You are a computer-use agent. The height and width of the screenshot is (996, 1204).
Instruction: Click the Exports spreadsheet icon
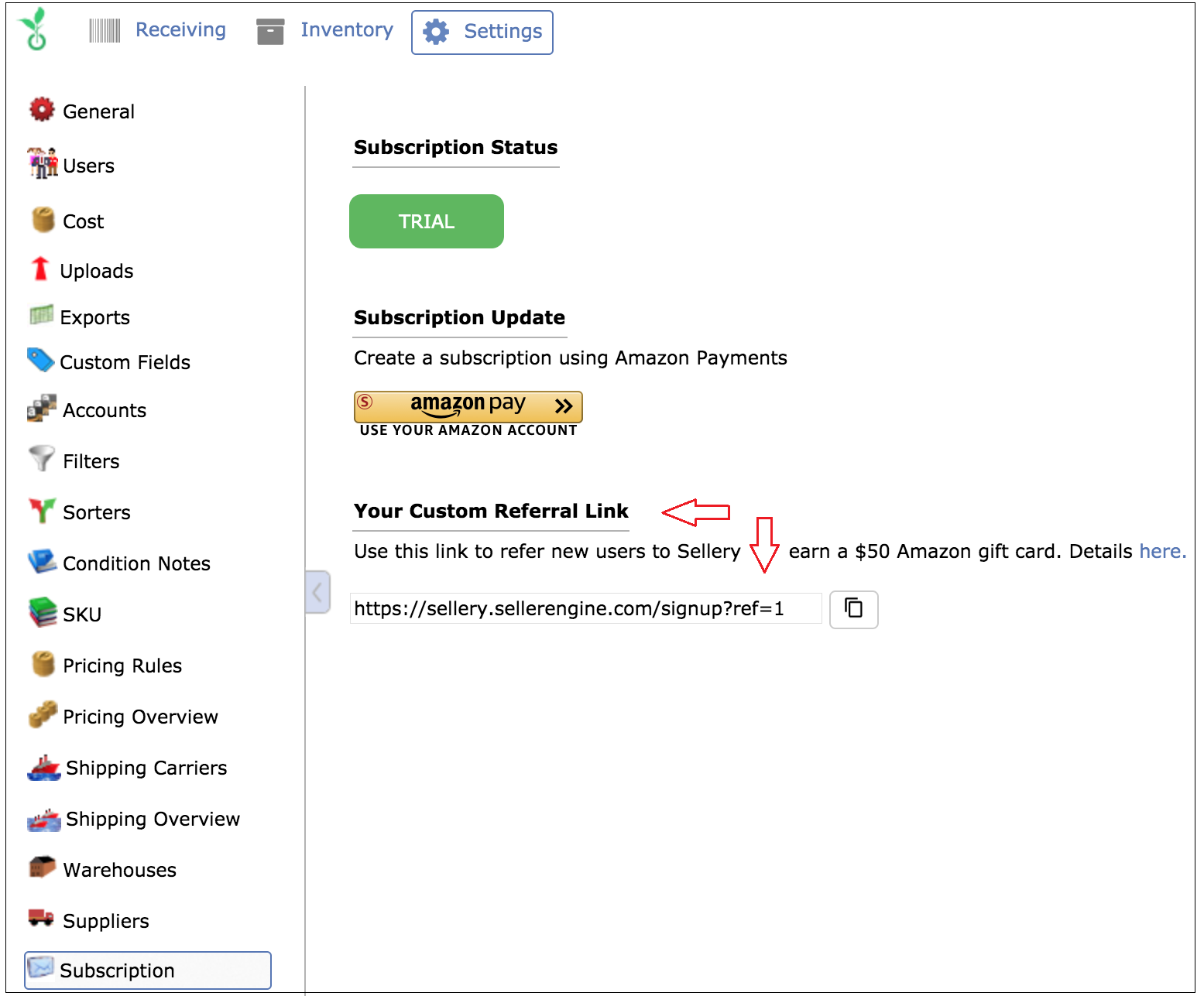[42, 315]
